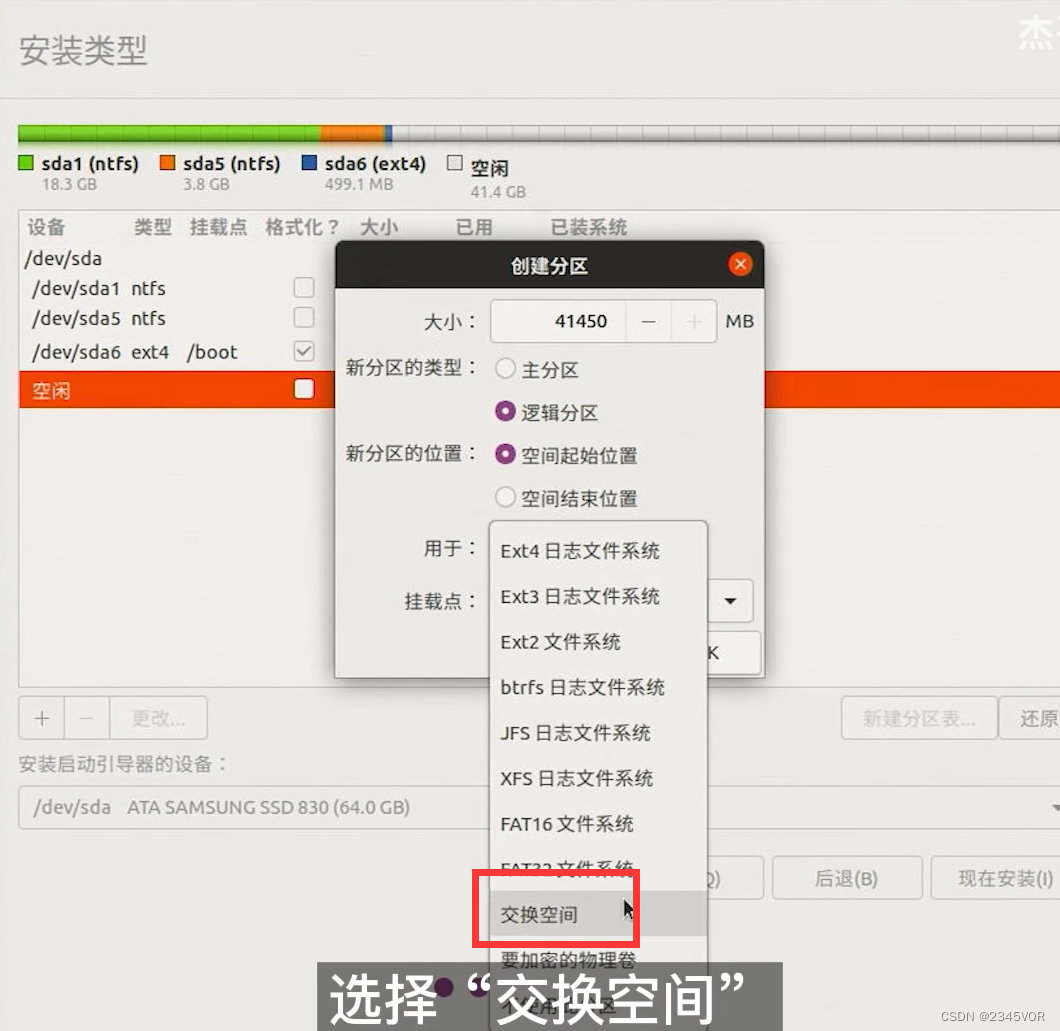The height and width of the screenshot is (1031, 1060).
Task: Click green sda1 segment in partition bar
Action: click(169, 133)
